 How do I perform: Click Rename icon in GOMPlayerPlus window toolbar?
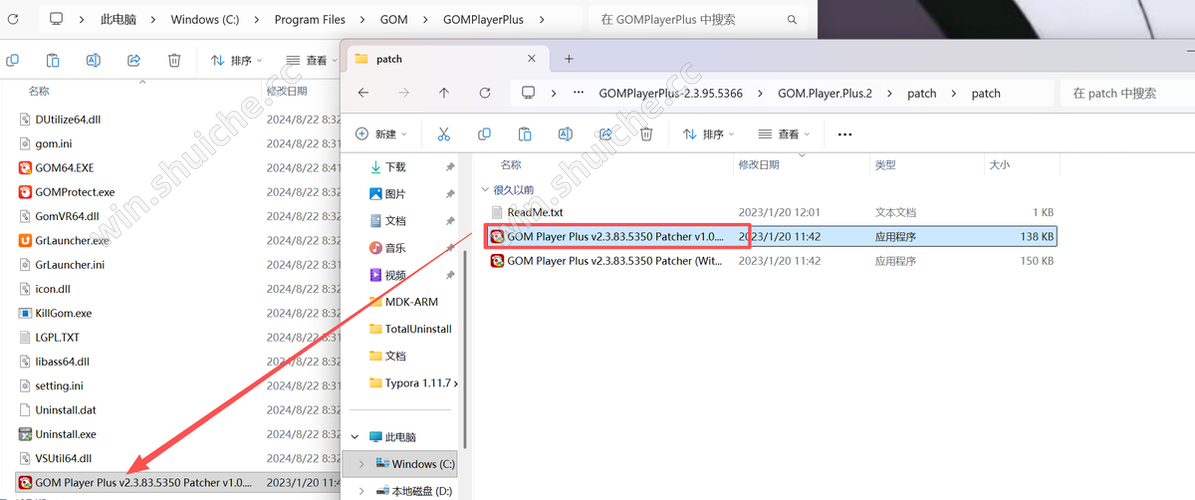93,60
